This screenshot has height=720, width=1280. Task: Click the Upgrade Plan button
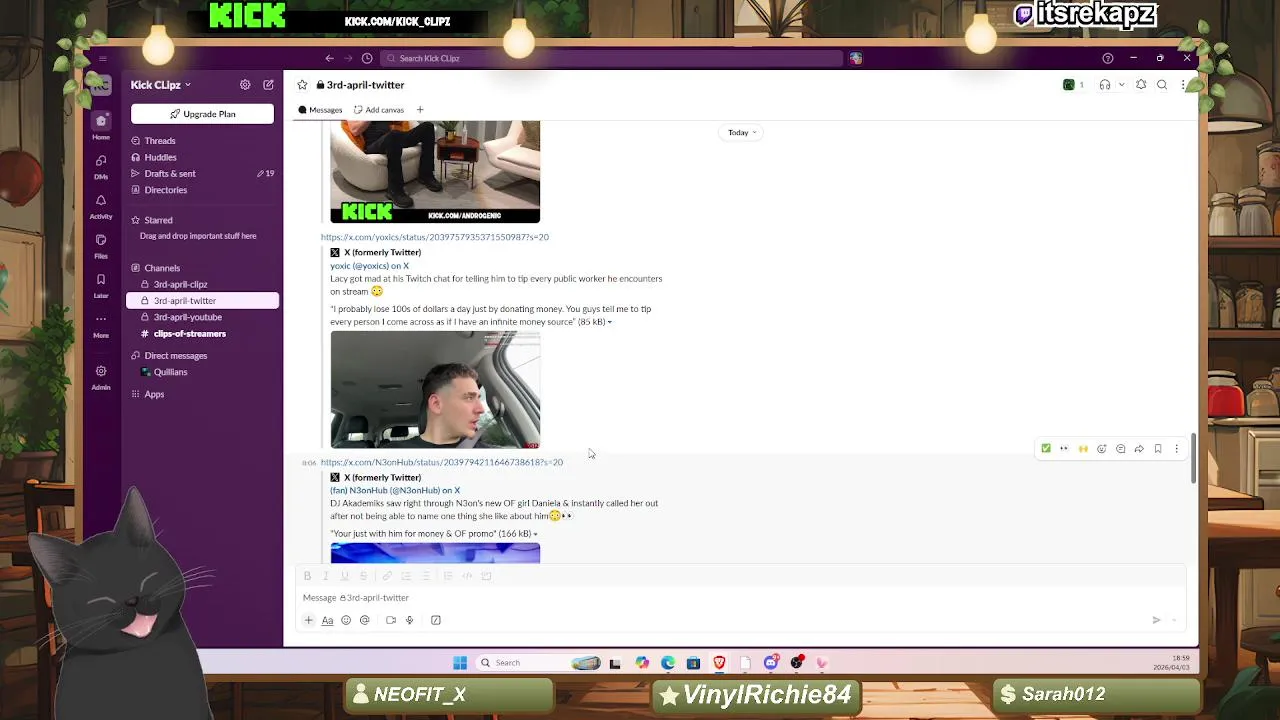pos(202,114)
